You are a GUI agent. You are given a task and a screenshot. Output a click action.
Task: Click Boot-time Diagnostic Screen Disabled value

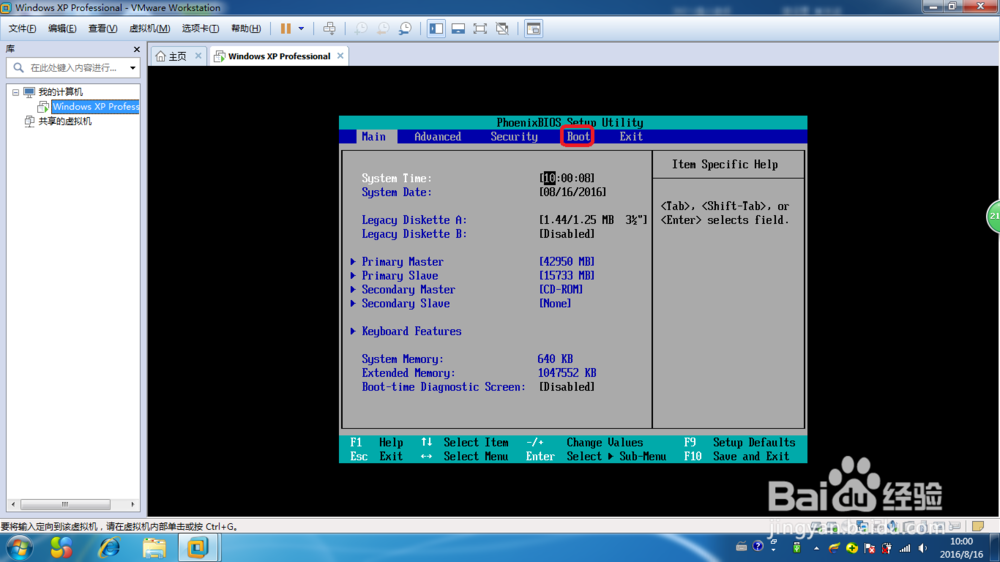tap(567, 387)
